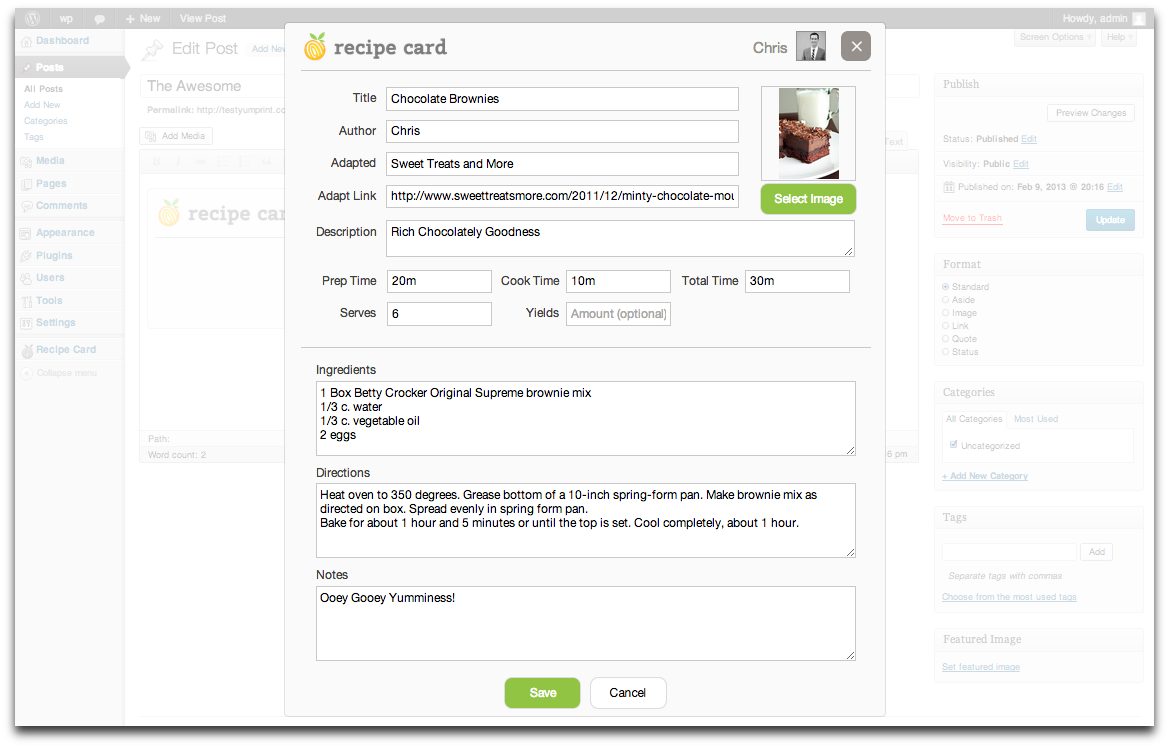1169x748 pixels.
Task: Click the Preview Changes button
Action: pyautogui.click(x=1091, y=113)
